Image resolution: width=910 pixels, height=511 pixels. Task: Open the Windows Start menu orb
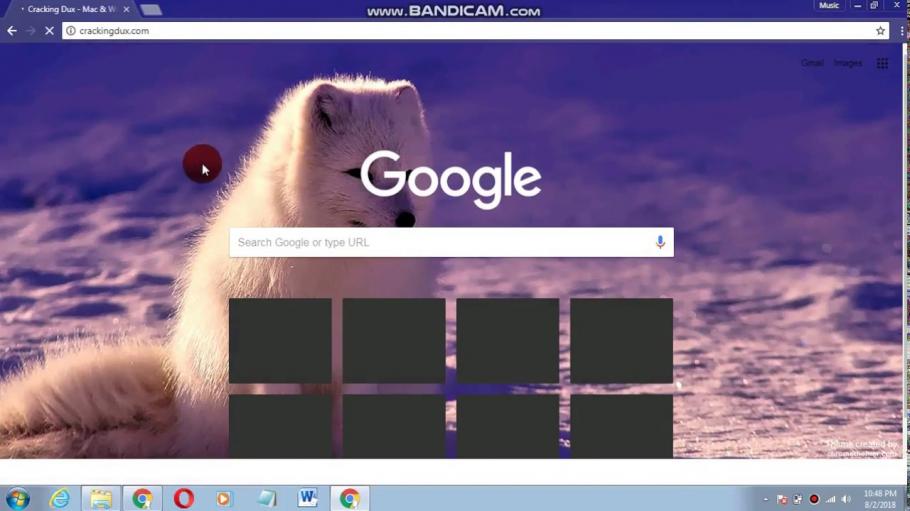click(18, 499)
